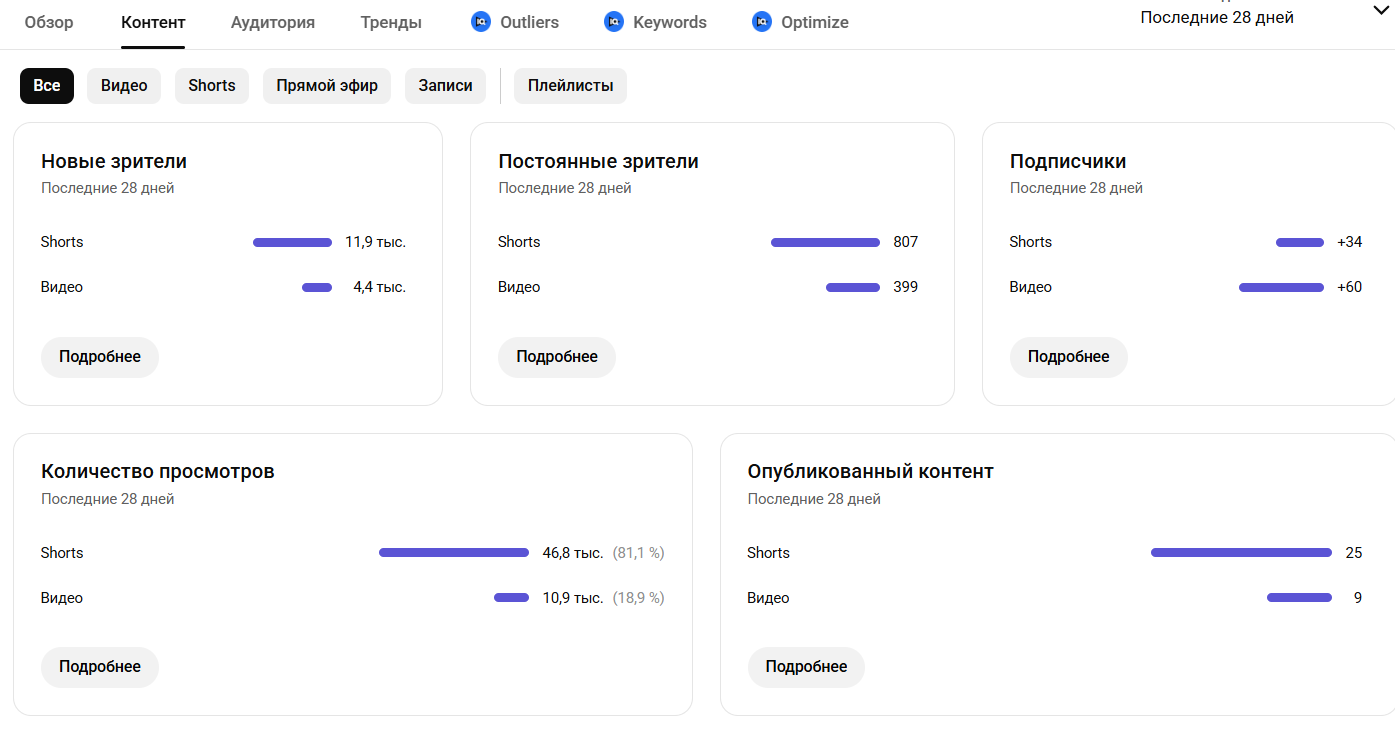The height and width of the screenshot is (735, 1395).
Task: Click the Shorts views bar in Количество просмотров
Action: (x=454, y=553)
